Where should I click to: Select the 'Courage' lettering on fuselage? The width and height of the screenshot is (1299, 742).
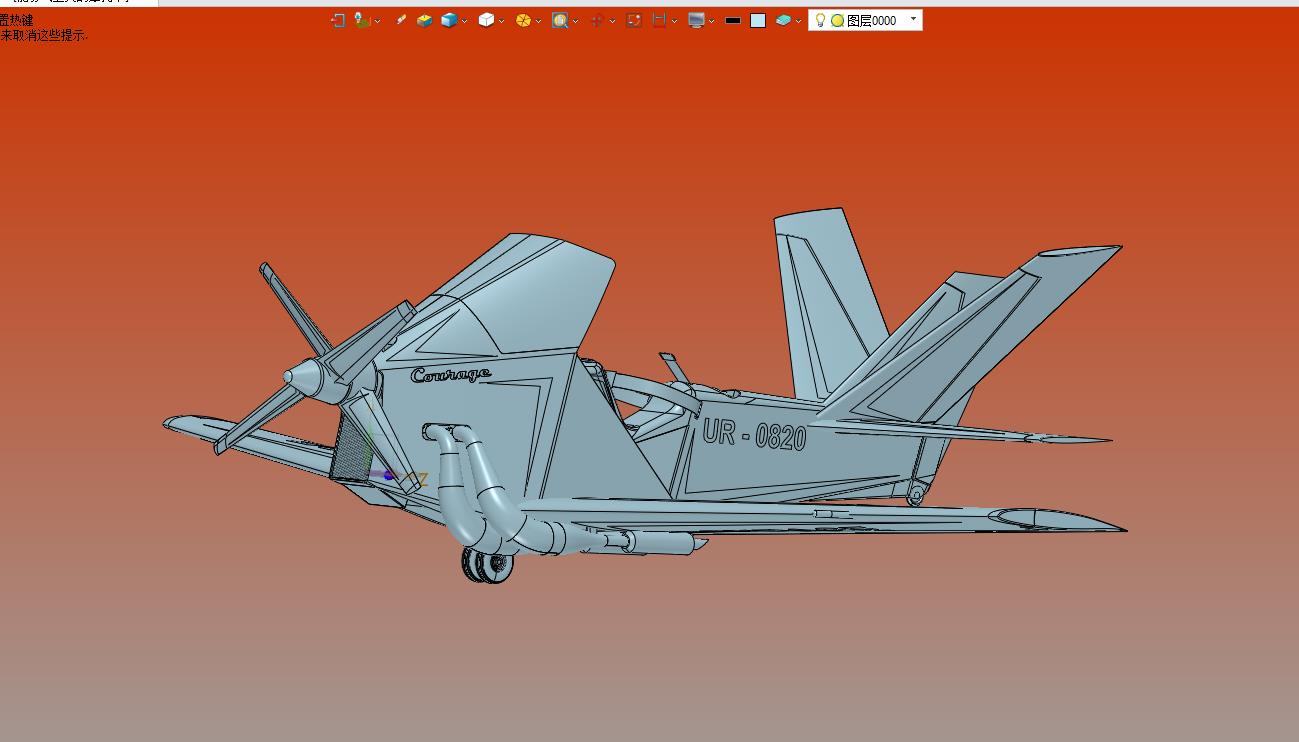451,375
